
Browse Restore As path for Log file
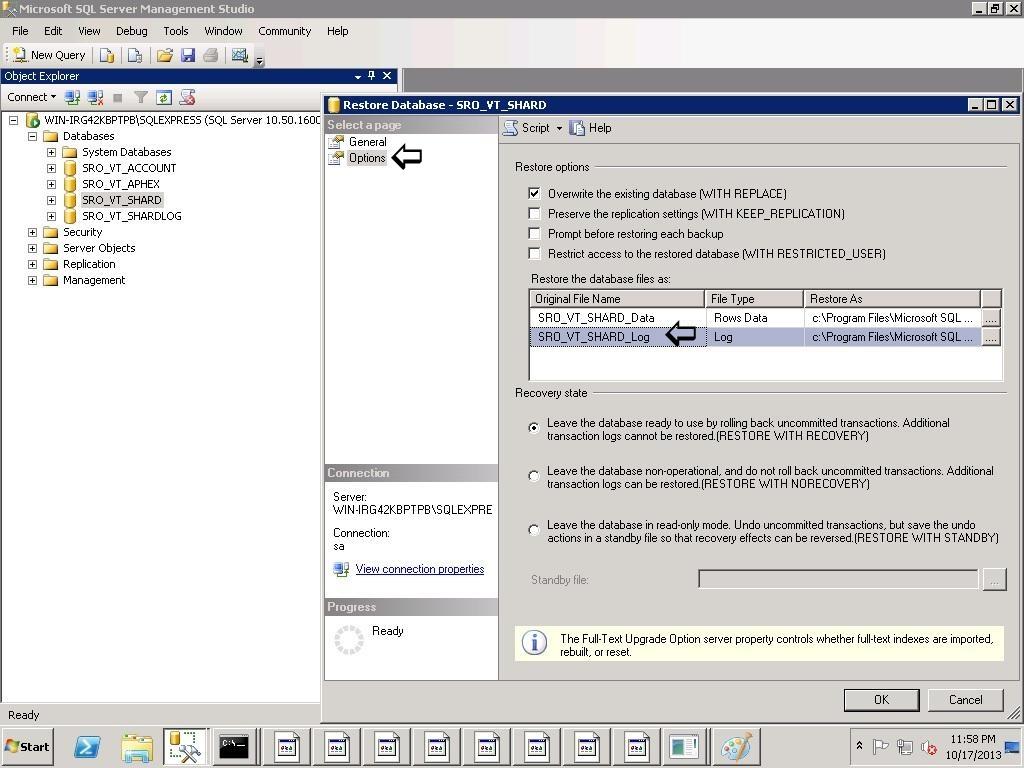coord(991,337)
